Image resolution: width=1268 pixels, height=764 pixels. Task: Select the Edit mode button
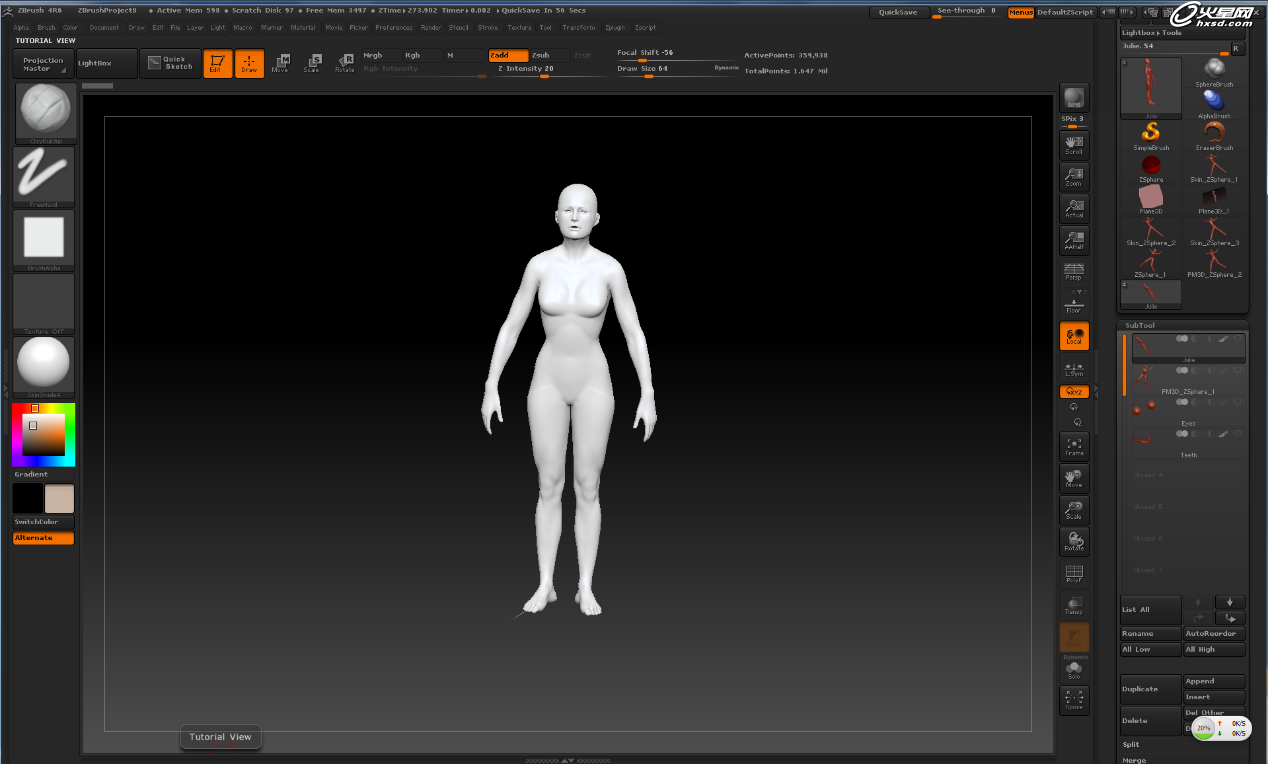click(x=218, y=64)
